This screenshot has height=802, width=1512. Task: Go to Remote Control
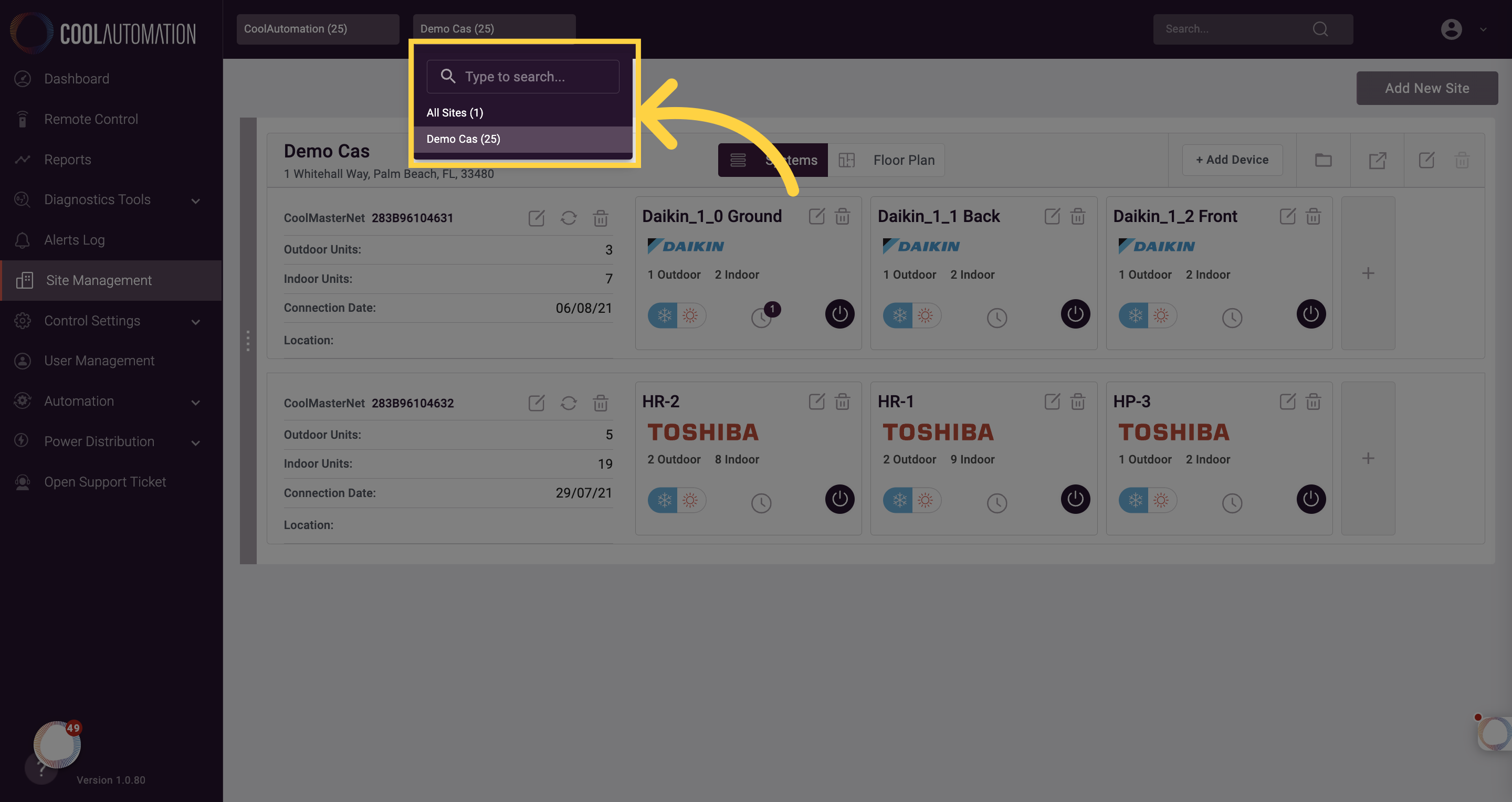click(x=91, y=119)
